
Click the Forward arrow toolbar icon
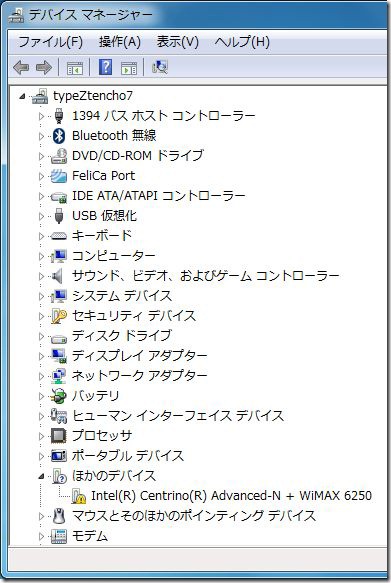tap(43, 67)
